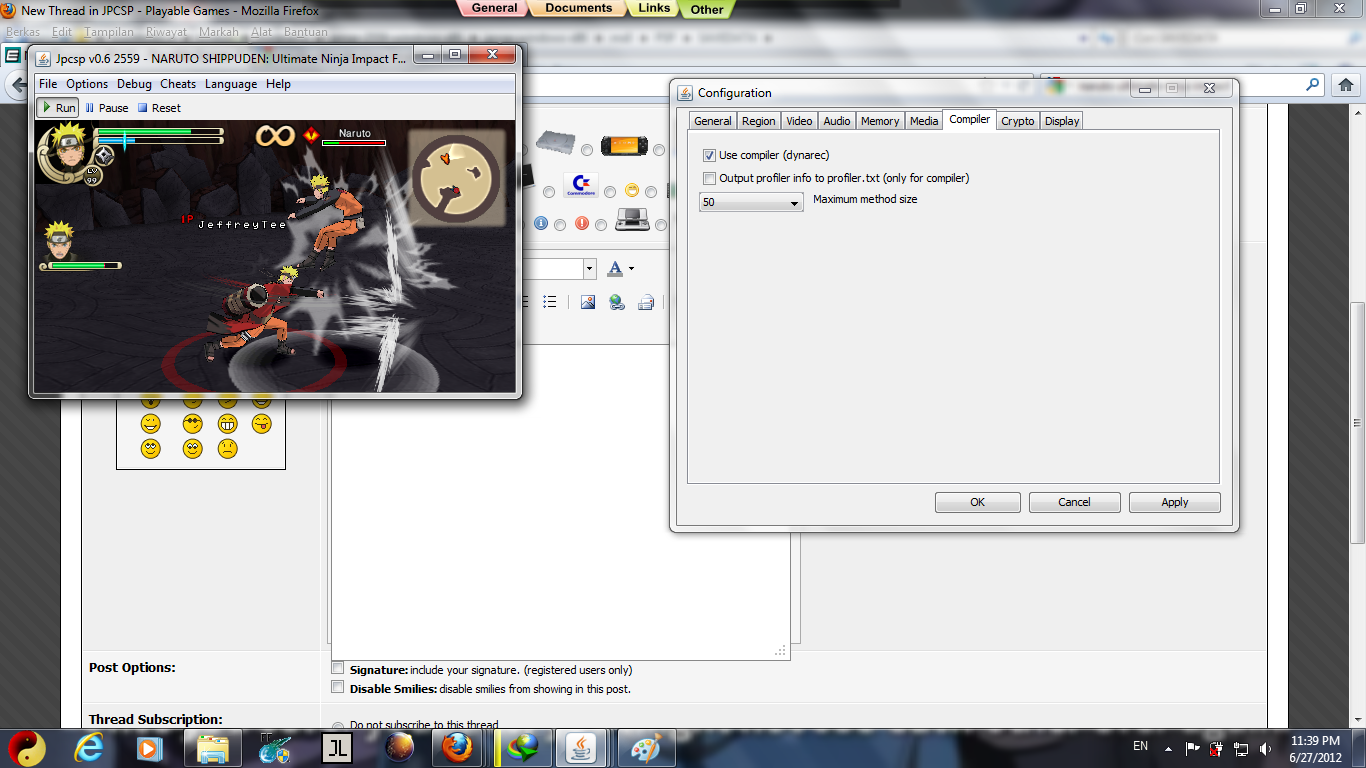
Task: Switch to the Crypto tab in Configuration
Action: pos(1018,121)
